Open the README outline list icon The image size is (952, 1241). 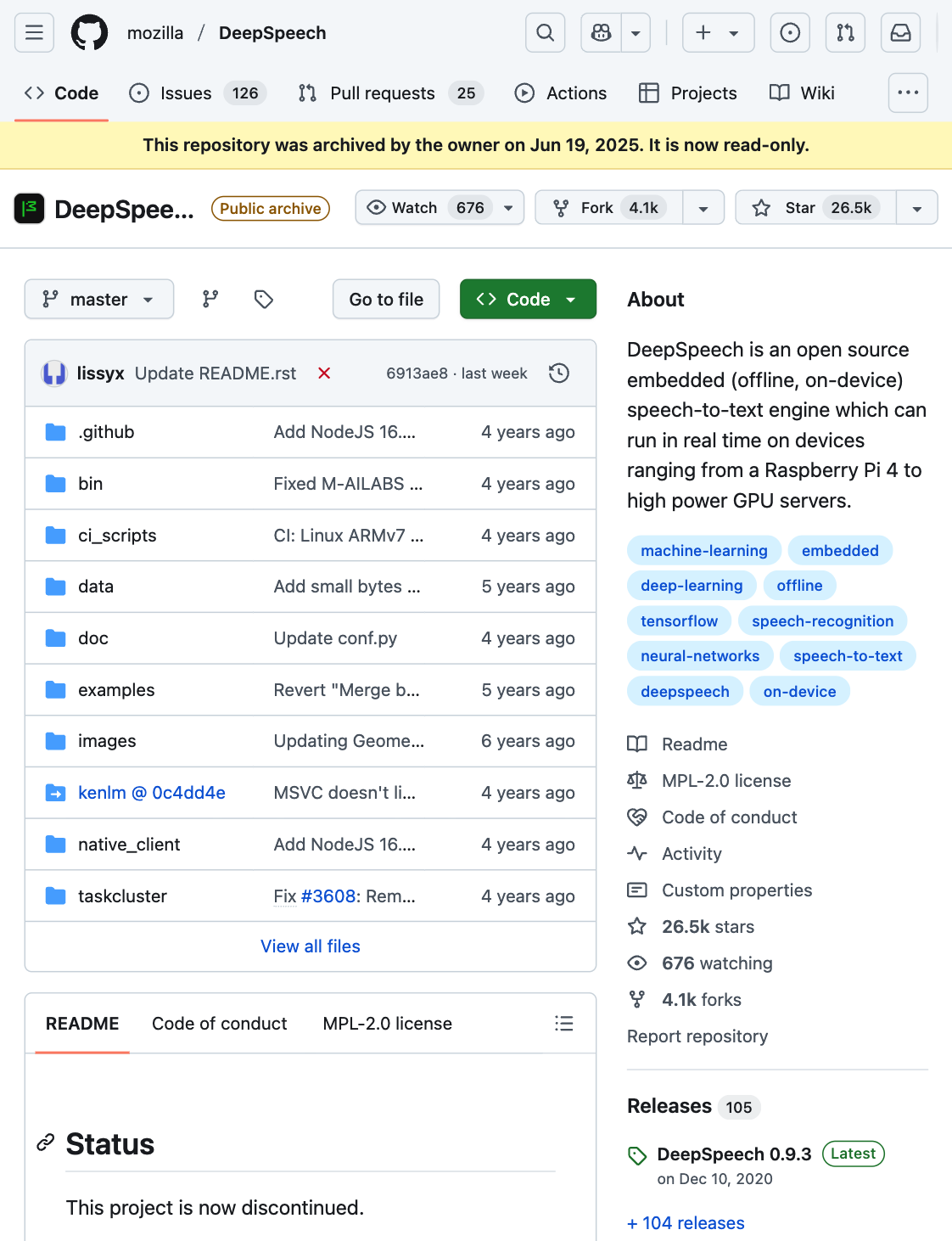click(564, 1024)
